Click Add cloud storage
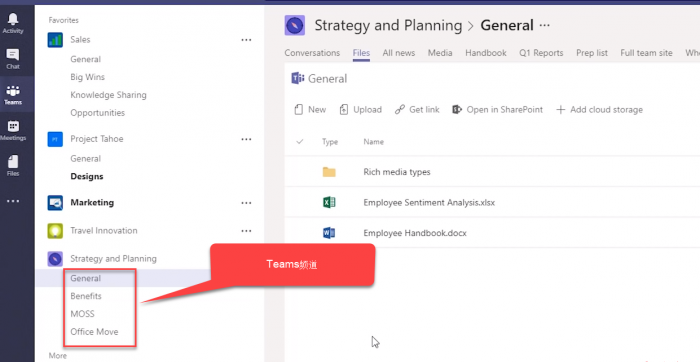The width and height of the screenshot is (700, 362). pos(600,110)
